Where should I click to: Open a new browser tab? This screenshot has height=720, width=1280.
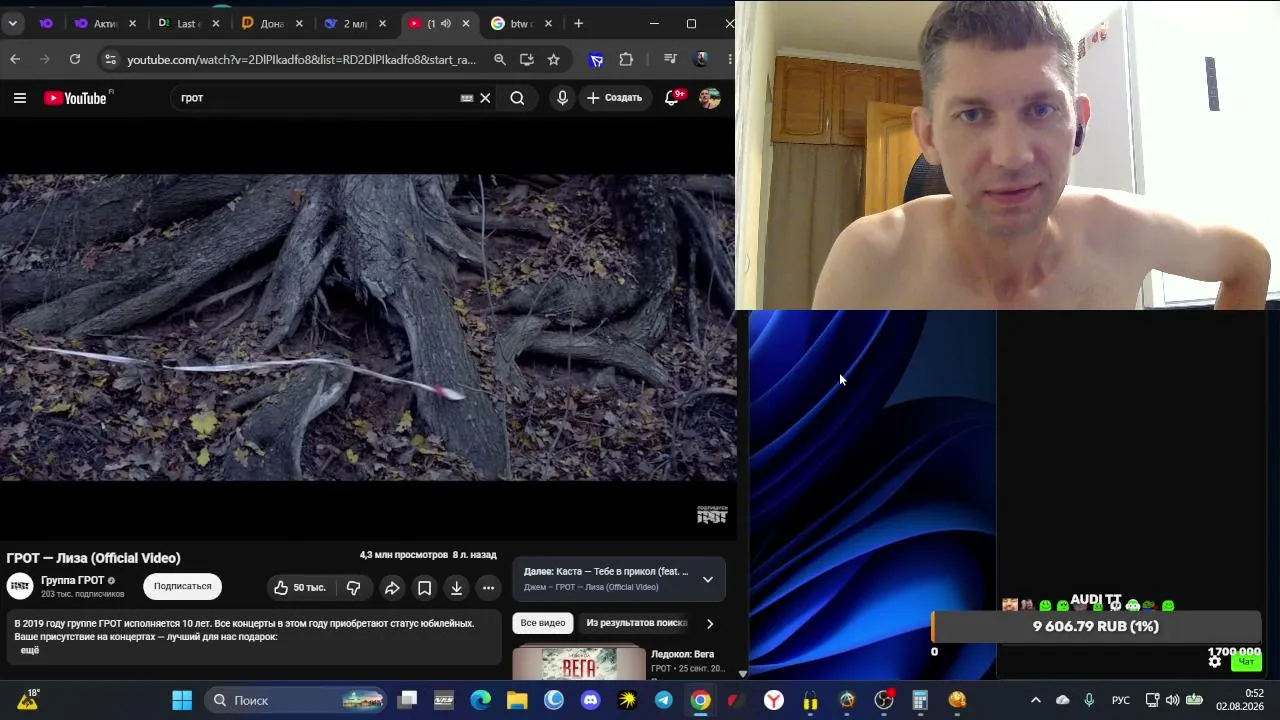(x=578, y=24)
